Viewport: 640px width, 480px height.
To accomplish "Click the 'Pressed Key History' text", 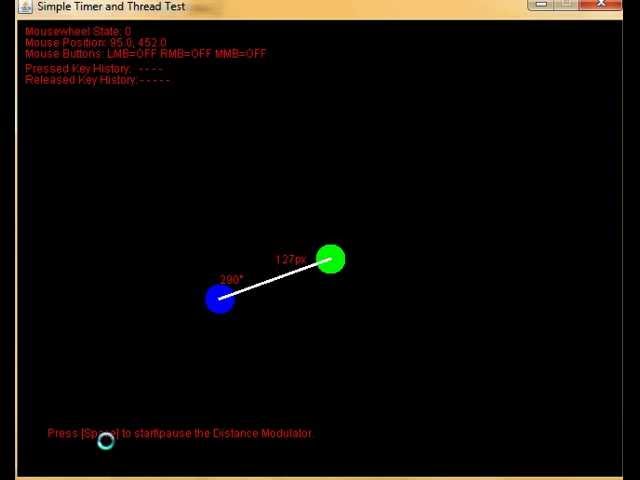I will 93,69.
